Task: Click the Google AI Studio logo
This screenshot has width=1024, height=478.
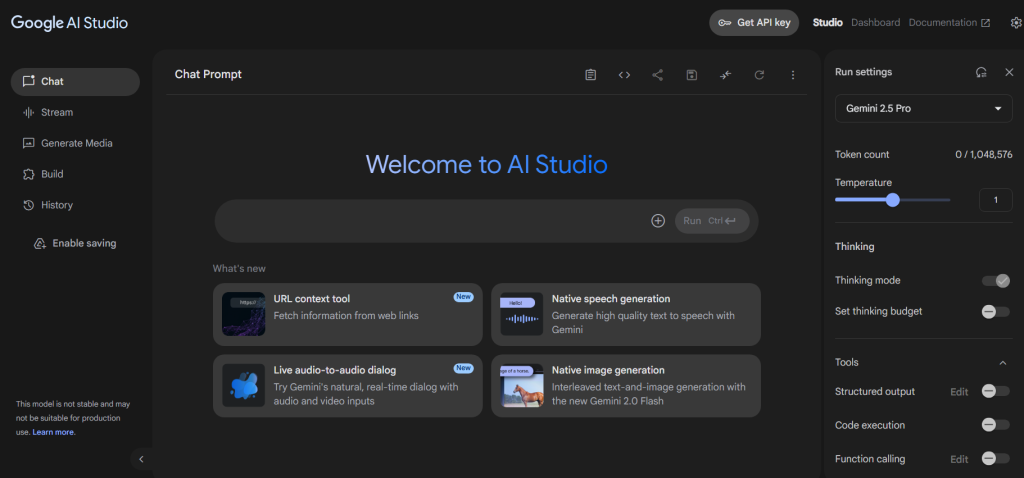Action: 69,23
